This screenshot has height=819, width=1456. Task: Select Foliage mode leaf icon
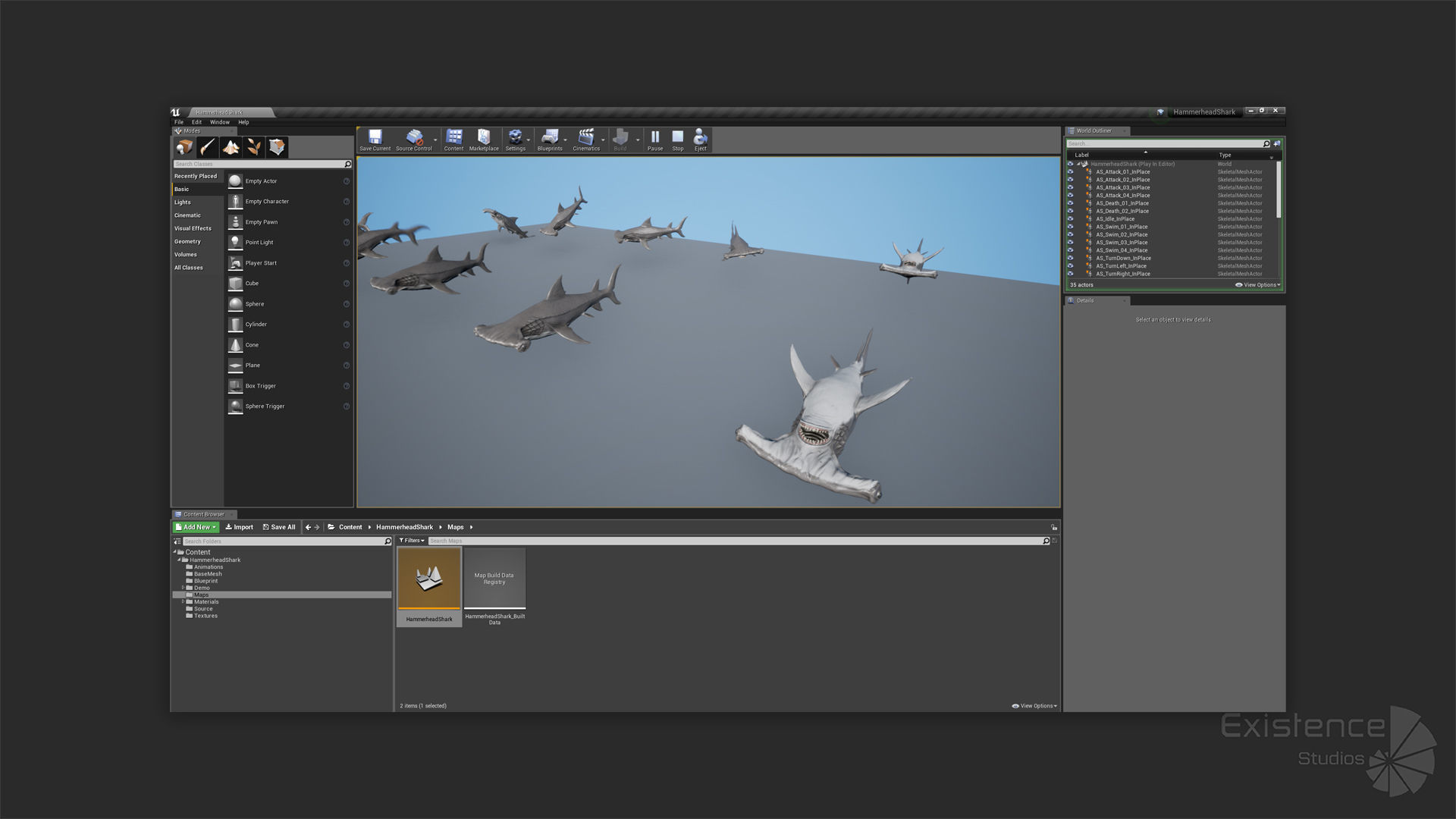coord(254,147)
